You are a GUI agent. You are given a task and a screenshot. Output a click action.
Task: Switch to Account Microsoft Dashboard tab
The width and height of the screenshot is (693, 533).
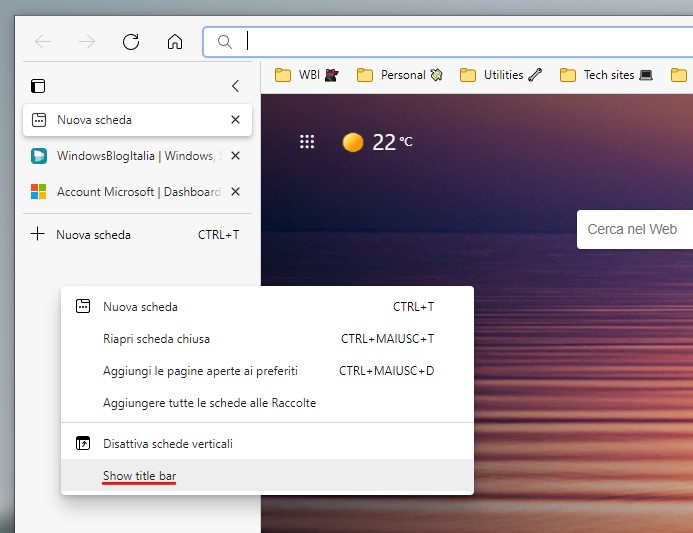[137, 192]
